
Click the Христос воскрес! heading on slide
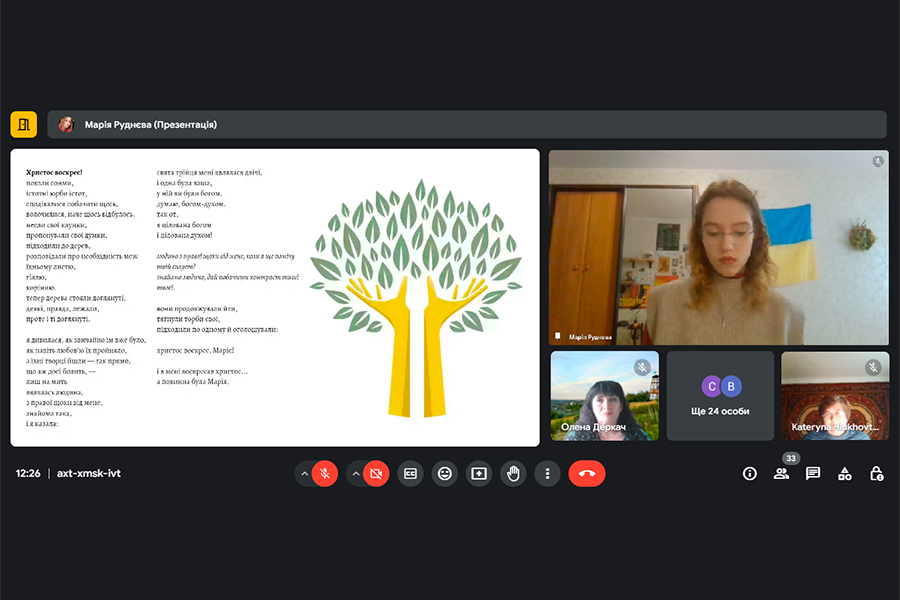54,172
